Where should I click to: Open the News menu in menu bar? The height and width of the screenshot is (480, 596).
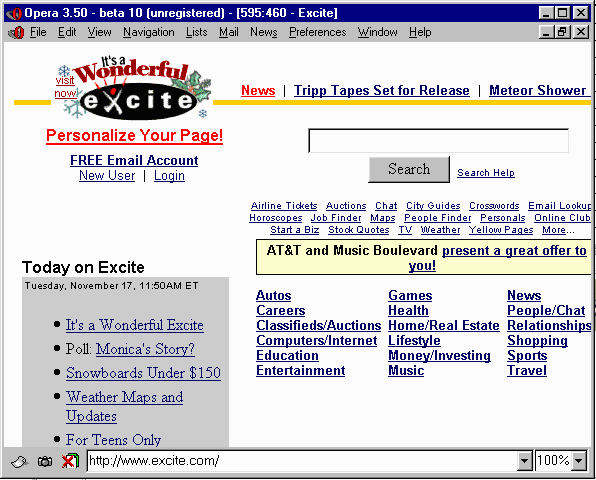263,32
